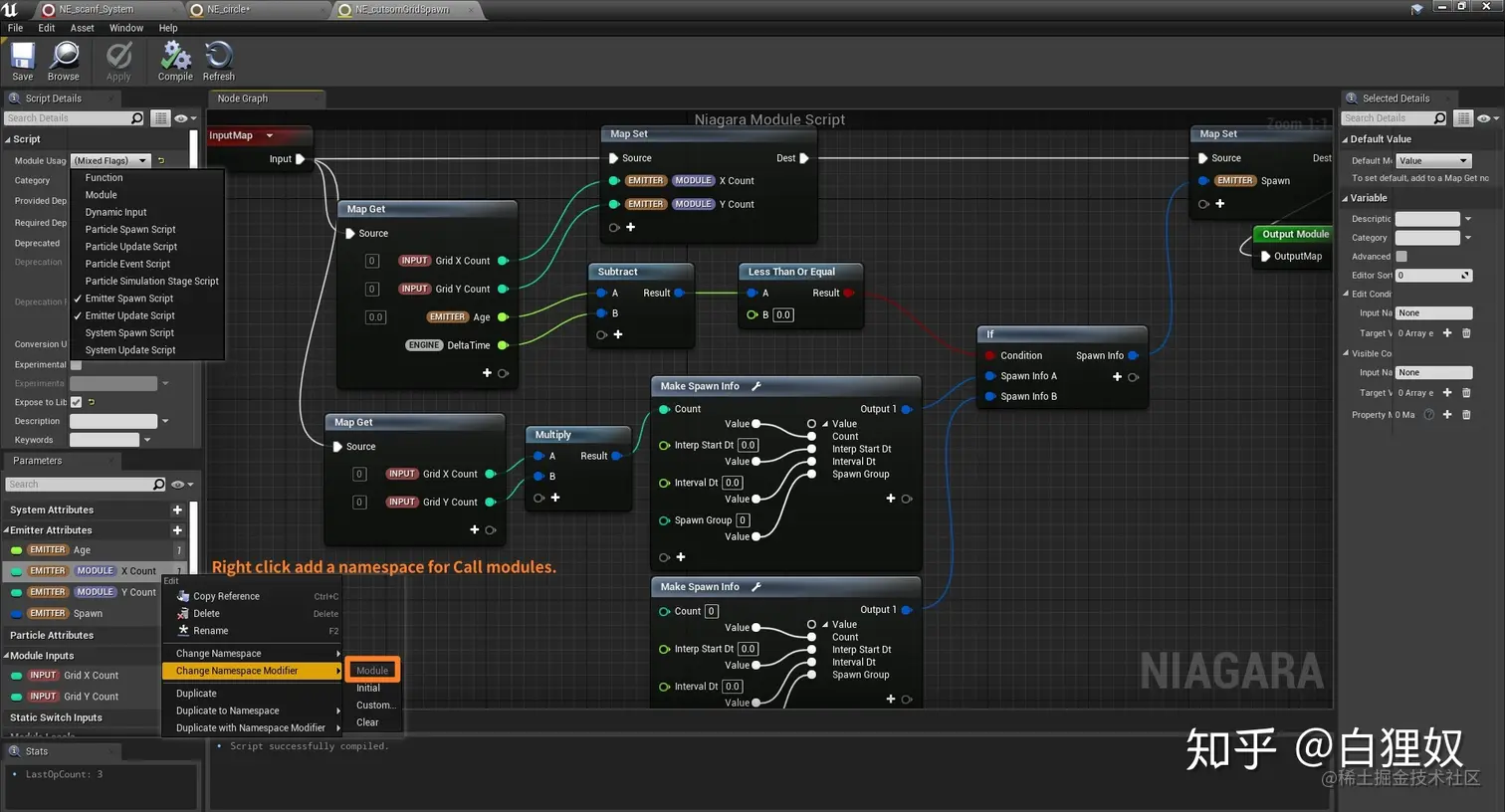Image resolution: width=1505 pixels, height=812 pixels.
Task: Enable the Advanced variable checkbox
Action: click(1401, 257)
